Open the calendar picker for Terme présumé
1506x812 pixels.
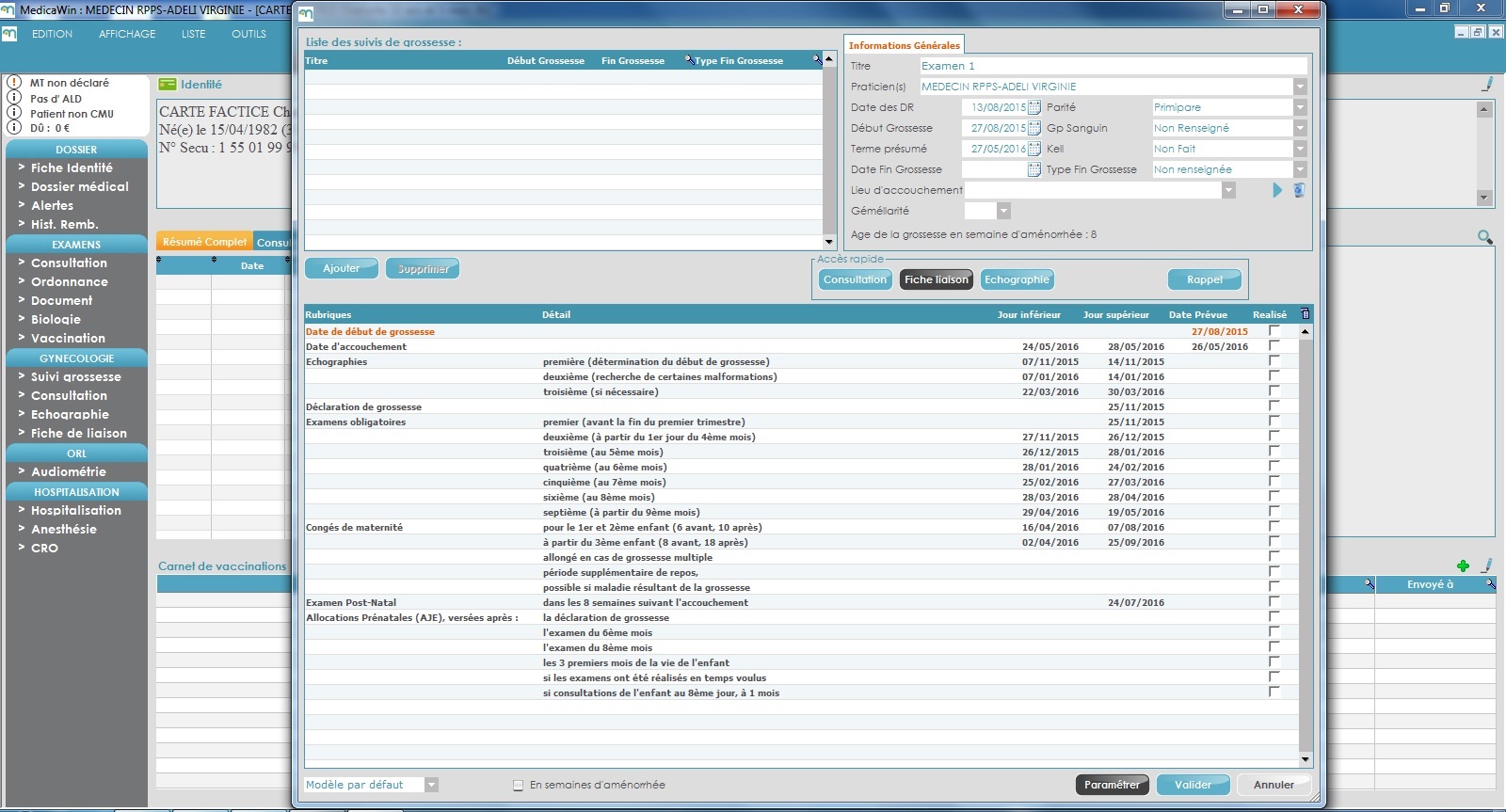coord(1034,150)
